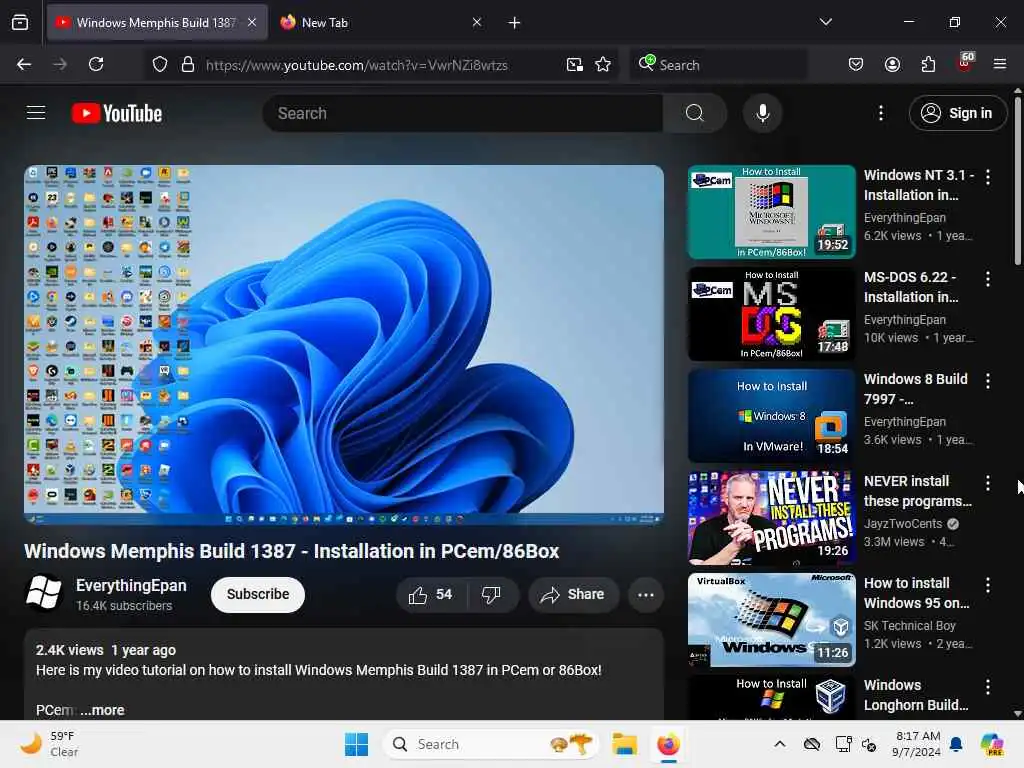Open a new tab with plus button
Image resolution: width=1024 pixels, height=768 pixels.
(x=515, y=23)
